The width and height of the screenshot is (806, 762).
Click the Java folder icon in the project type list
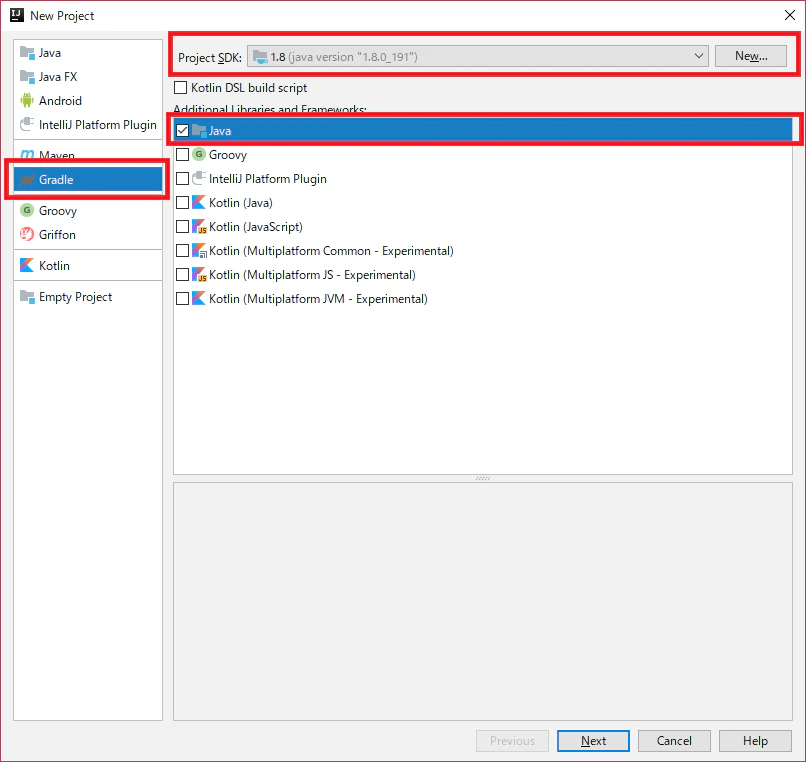tap(27, 52)
